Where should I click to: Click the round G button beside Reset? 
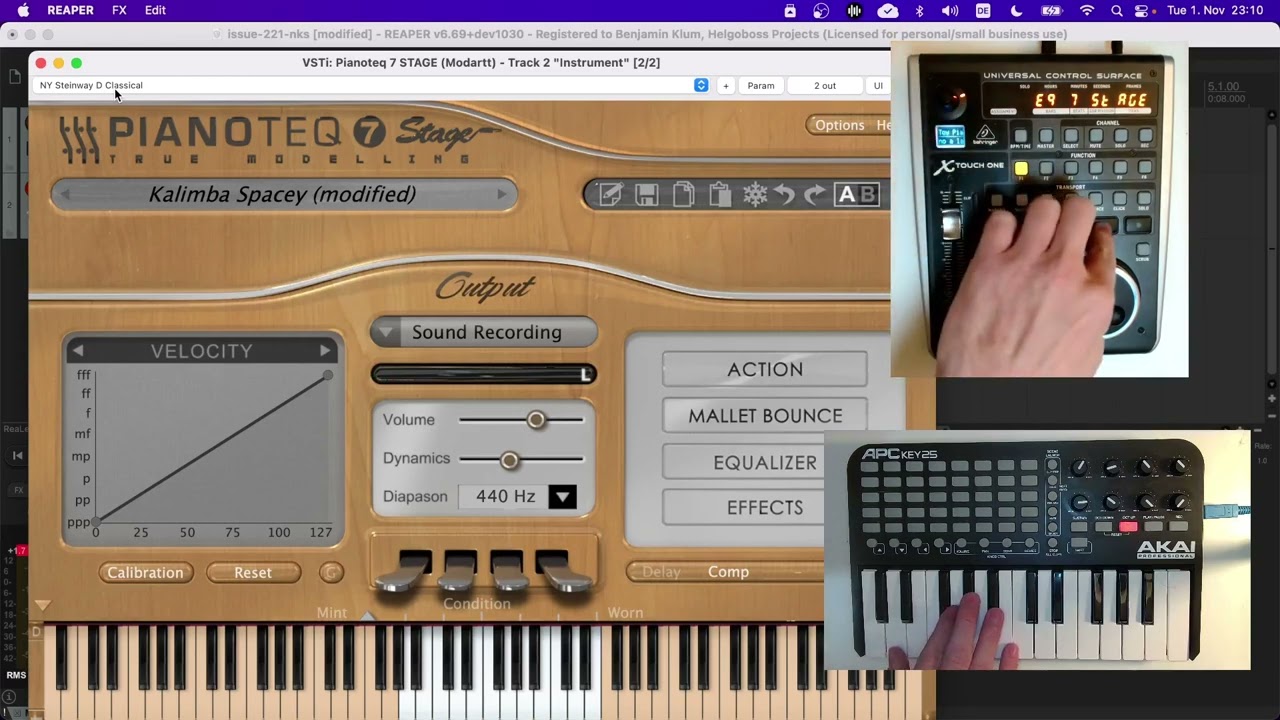332,572
